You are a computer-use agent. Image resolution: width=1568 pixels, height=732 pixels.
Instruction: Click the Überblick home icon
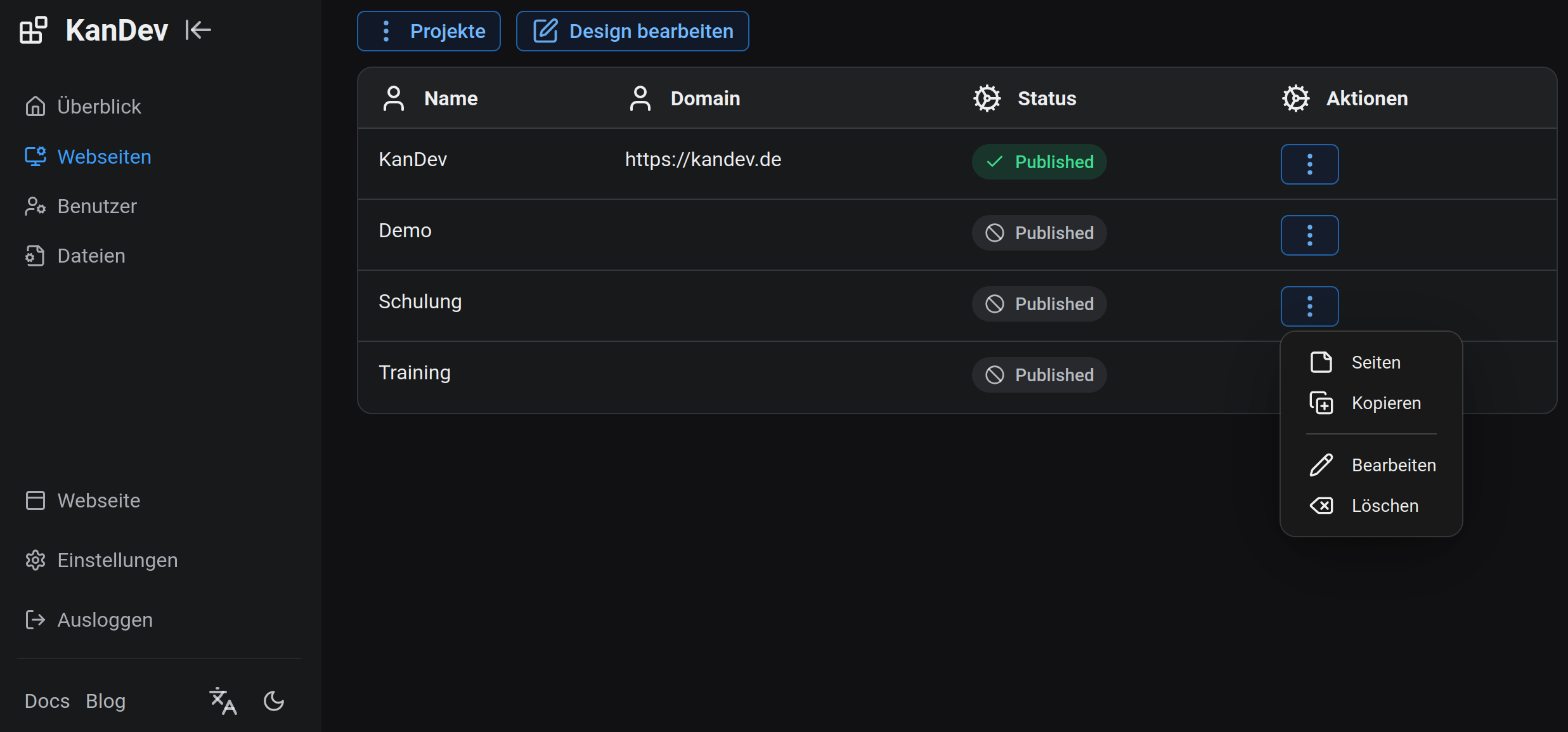pos(35,106)
